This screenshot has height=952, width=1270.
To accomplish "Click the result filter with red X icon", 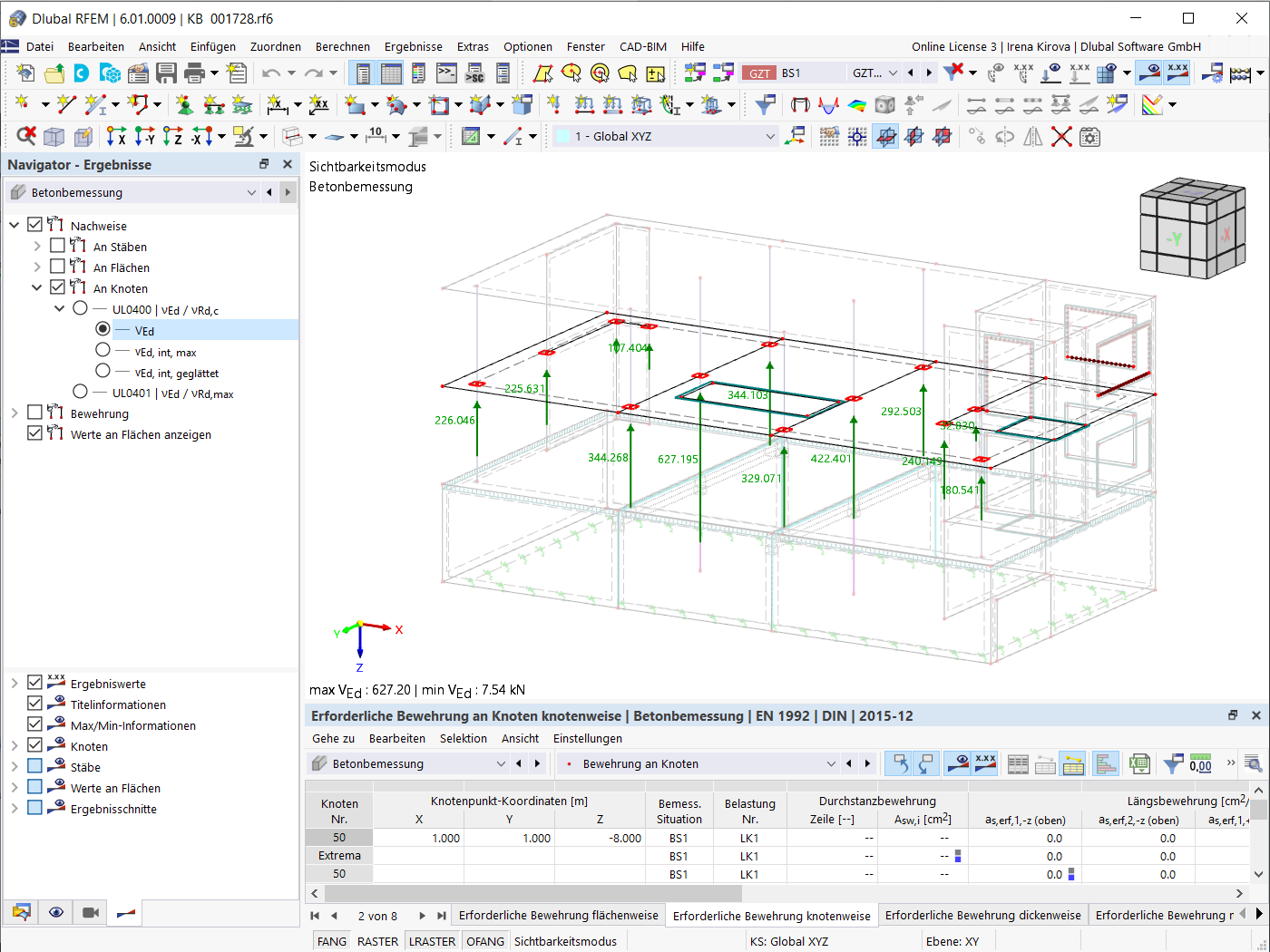I will point(952,73).
